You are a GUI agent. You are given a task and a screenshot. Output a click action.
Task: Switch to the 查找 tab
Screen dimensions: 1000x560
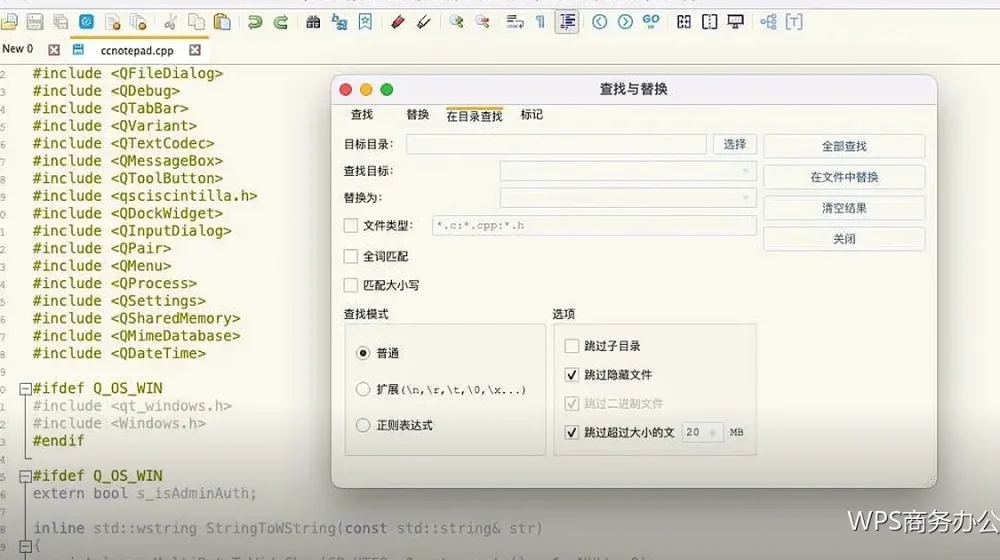(362, 114)
